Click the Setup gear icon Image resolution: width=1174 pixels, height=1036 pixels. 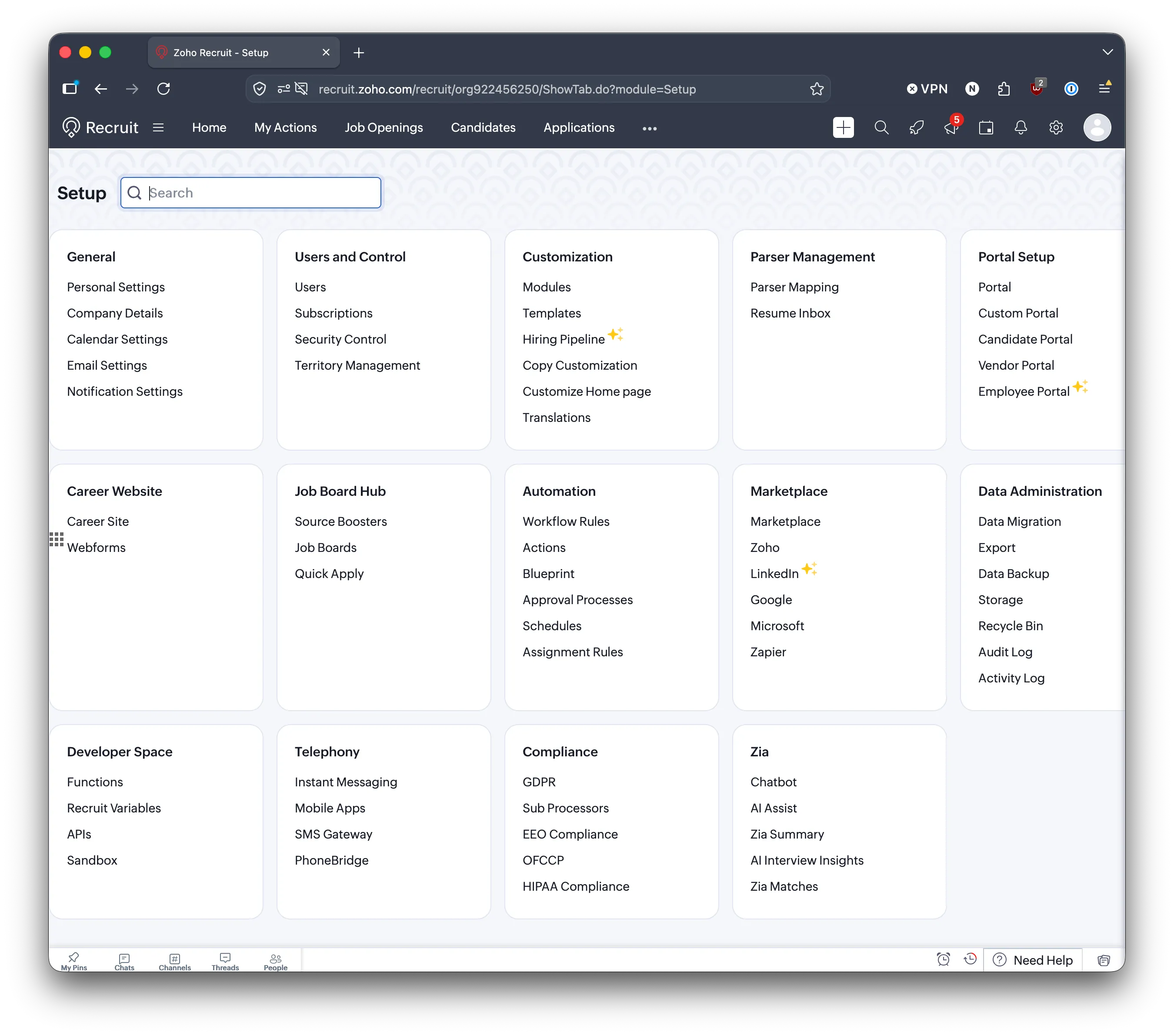pos(1055,127)
